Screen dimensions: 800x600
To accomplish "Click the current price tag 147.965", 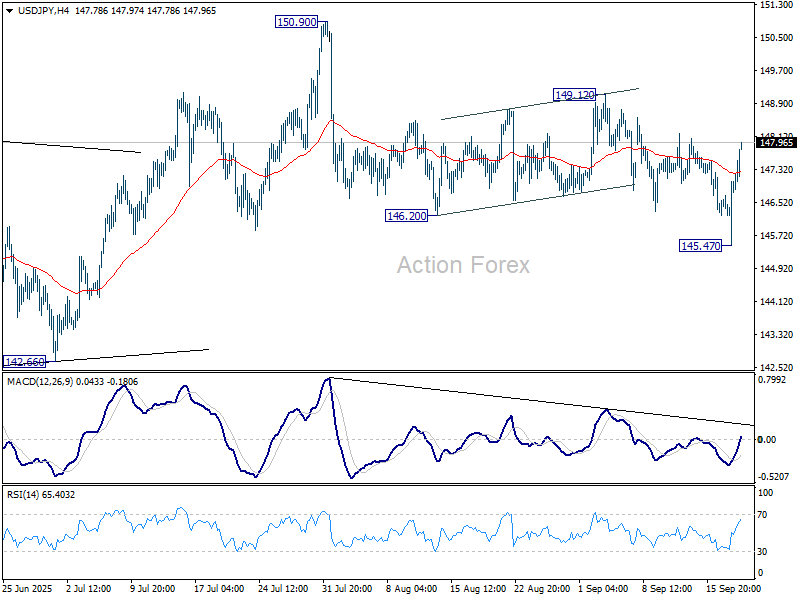I will pos(776,143).
